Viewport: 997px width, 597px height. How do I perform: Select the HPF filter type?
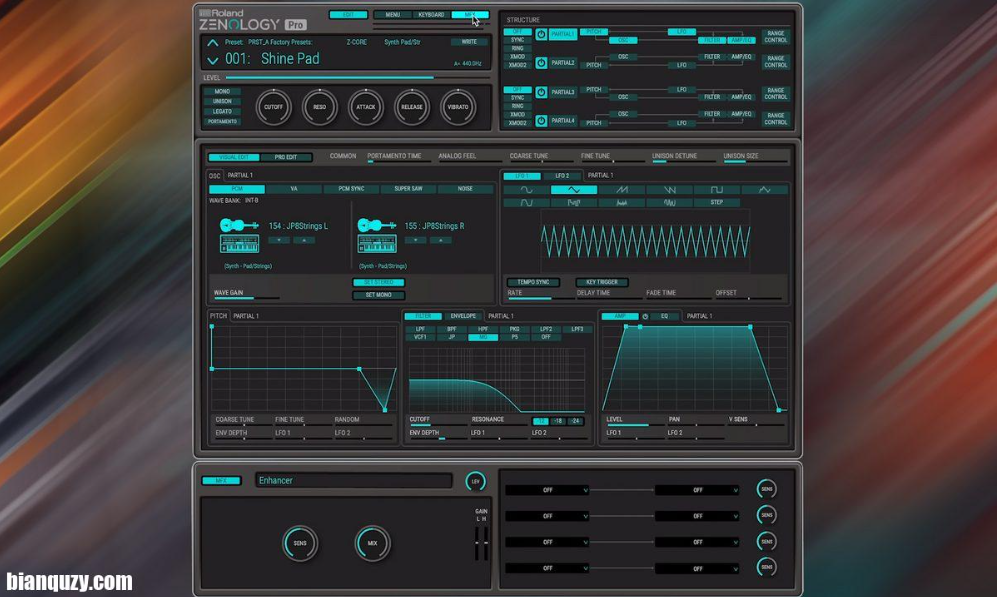483,329
